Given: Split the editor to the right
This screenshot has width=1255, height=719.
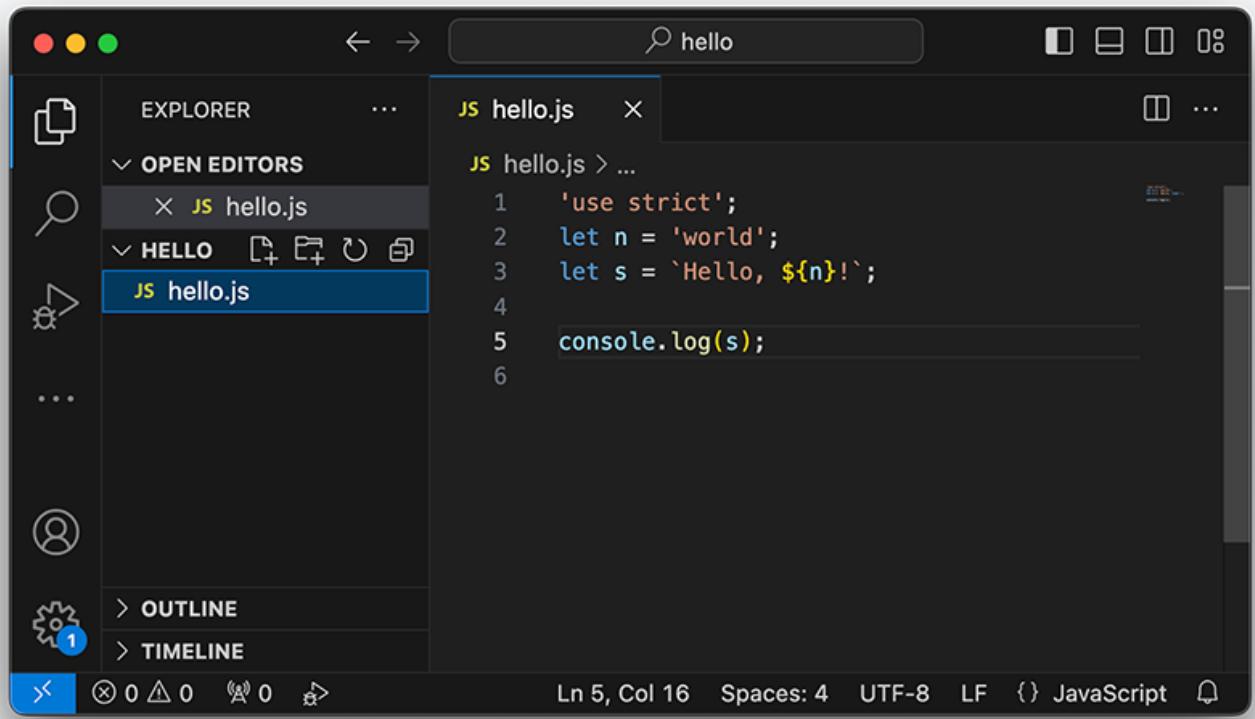Looking at the screenshot, I should point(1157,108).
